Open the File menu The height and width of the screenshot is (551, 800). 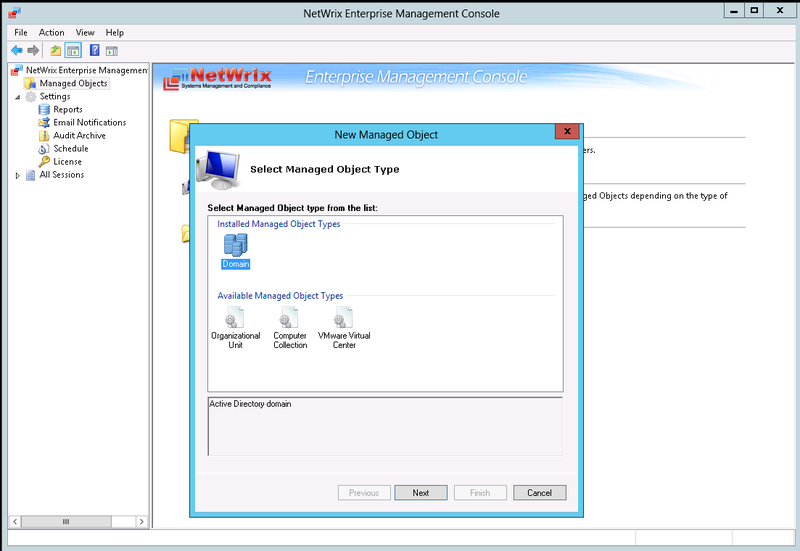point(21,33)
